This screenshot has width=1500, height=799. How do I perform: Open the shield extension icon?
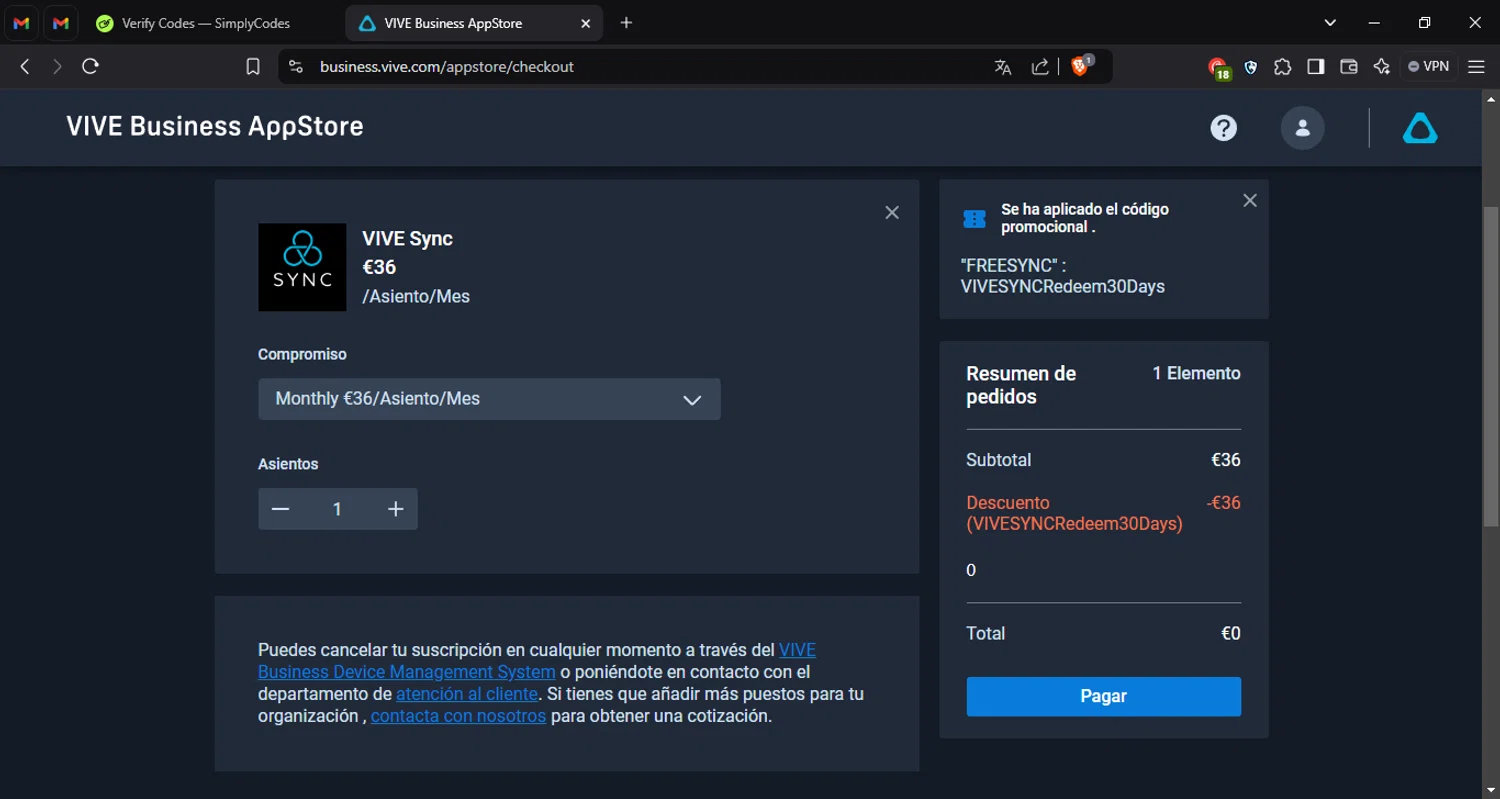pos(1251,67)
